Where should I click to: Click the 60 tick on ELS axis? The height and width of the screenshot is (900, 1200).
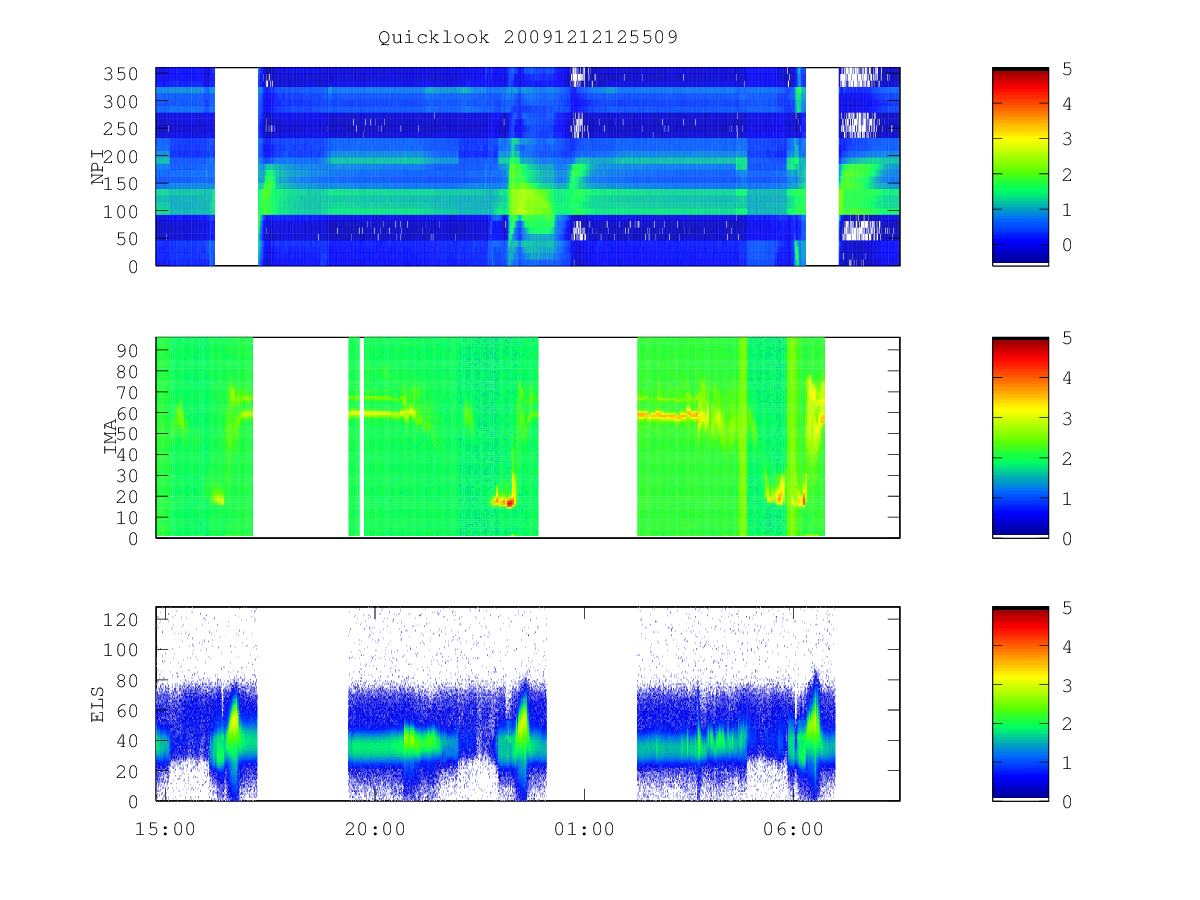point(126,710)
